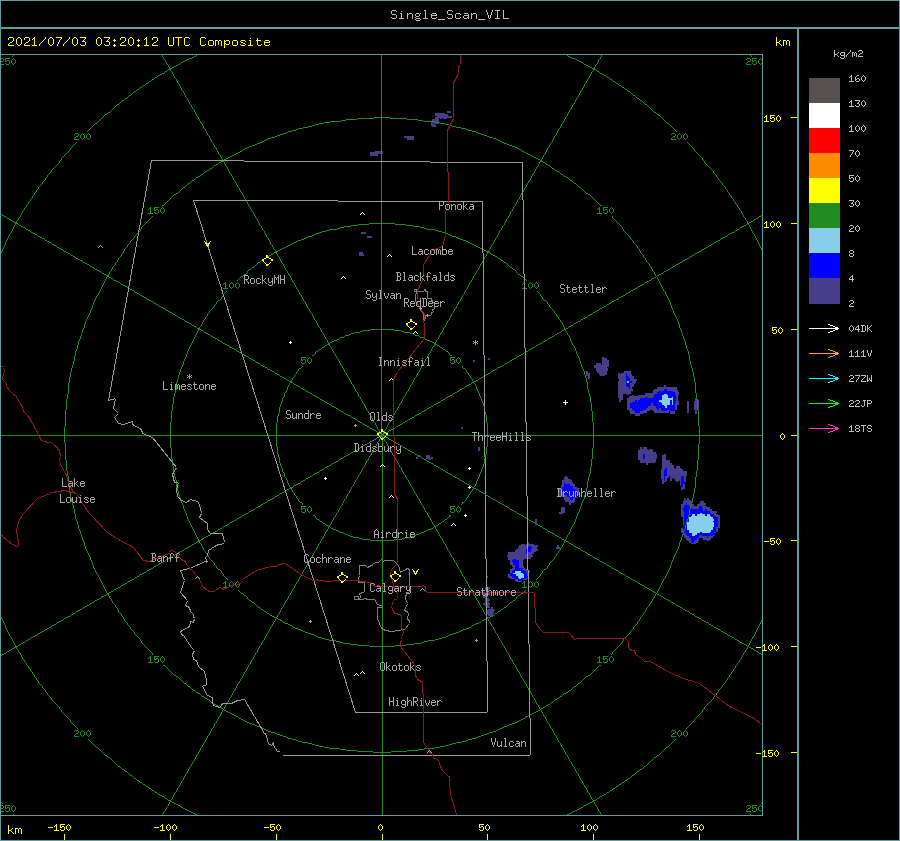Pick the orange 50-70 legend swatch
Screen dimensions: 900x841
(824, 166)
